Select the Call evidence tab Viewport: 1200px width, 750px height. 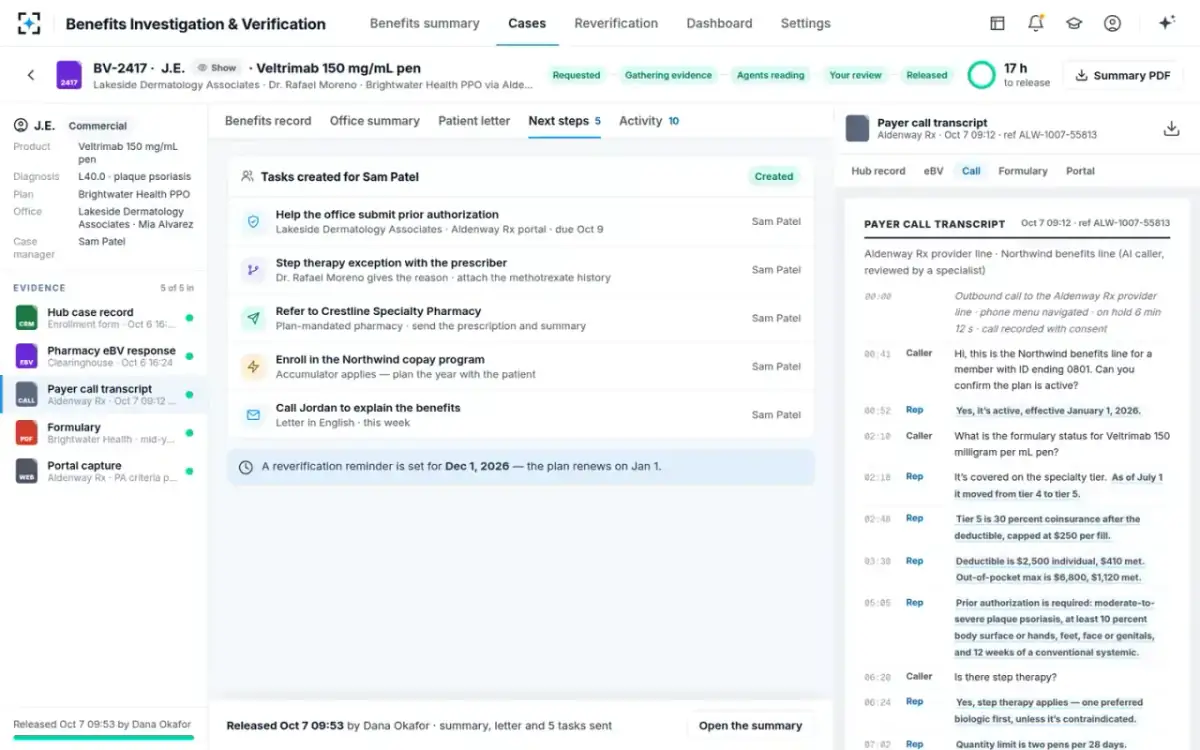coord(971,171)
